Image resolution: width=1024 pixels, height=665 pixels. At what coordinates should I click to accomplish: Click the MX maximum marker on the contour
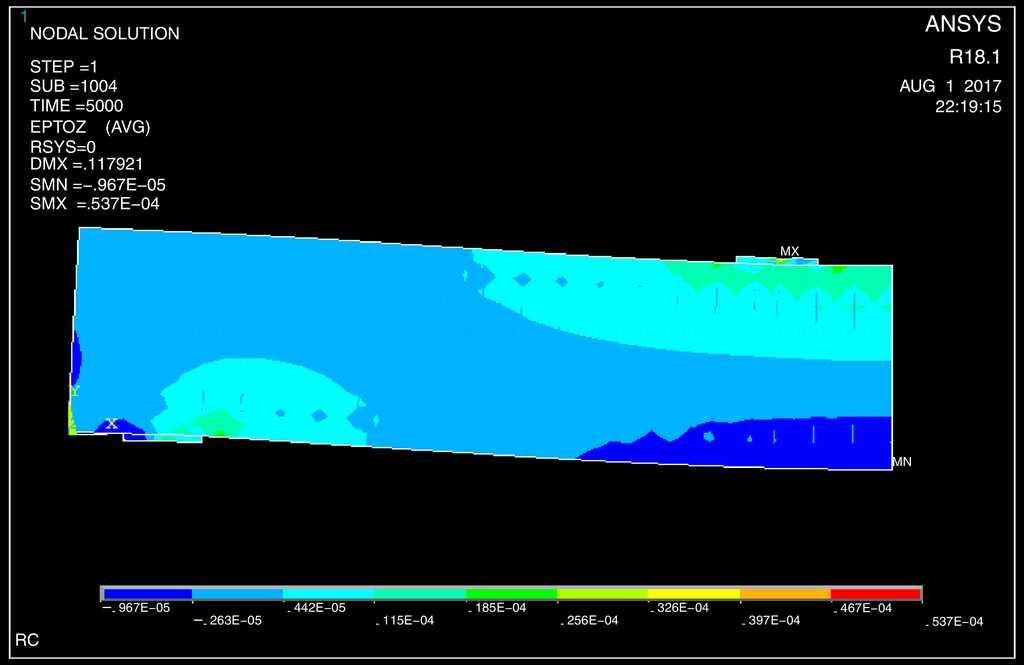pos(789,252)
